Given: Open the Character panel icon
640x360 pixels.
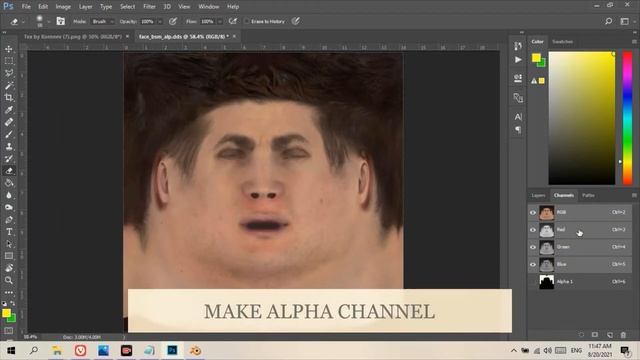Looking at the screenshot, I should pos(518,117).
